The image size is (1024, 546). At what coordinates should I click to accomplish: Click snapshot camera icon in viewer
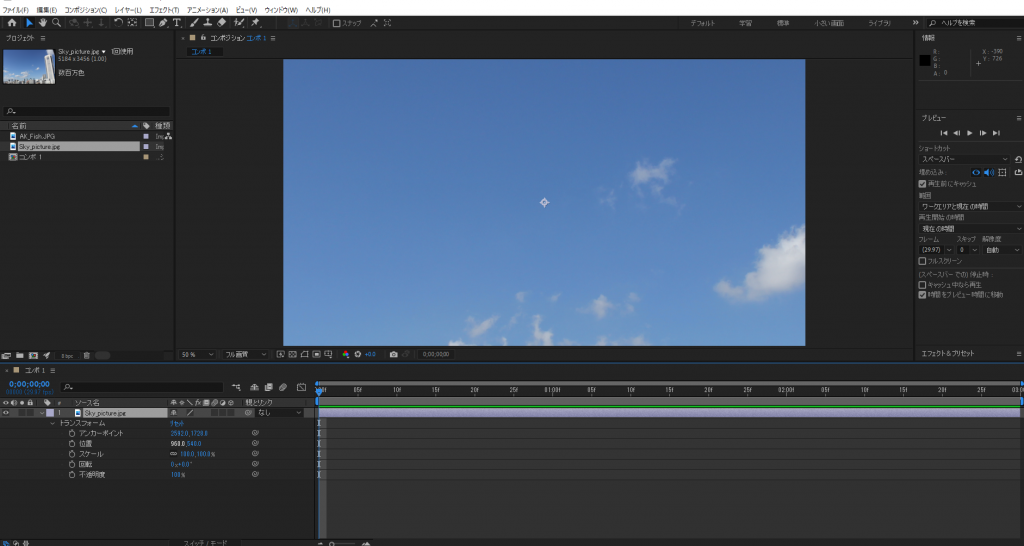(x=393, y=355)
